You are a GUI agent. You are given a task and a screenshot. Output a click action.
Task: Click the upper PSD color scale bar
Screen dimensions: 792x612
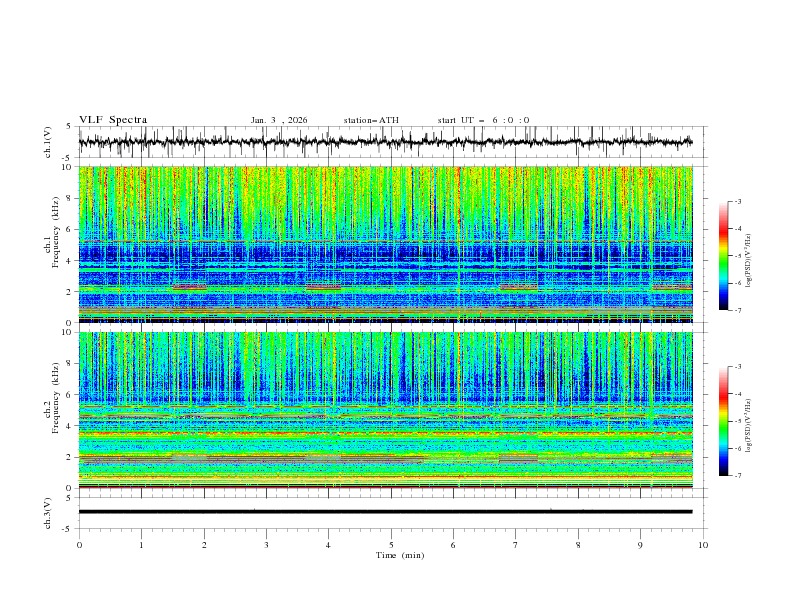[723, 256]
